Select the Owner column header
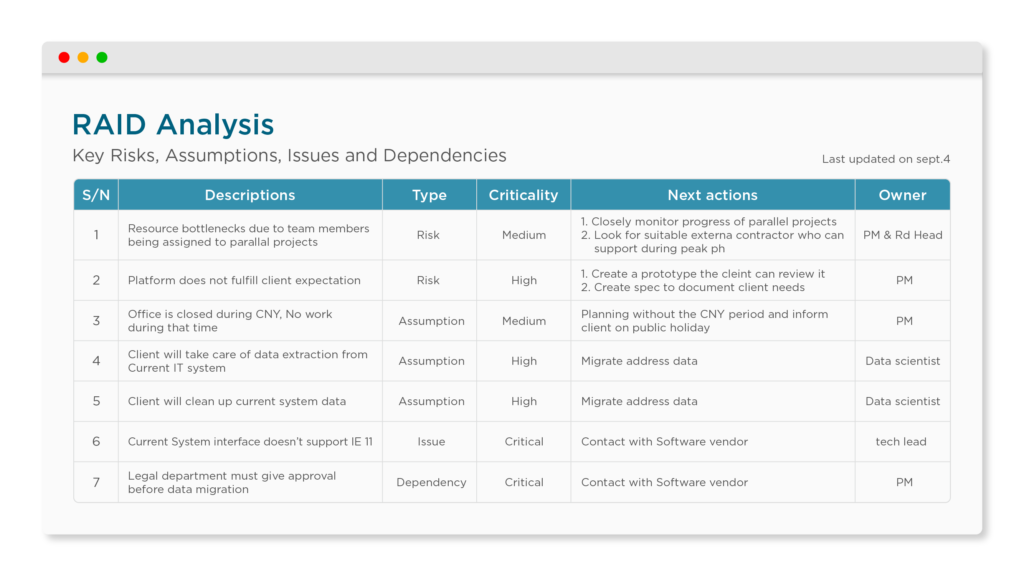Image resolution: width=1024 pixels, height=576 pixels. point(903,195)
